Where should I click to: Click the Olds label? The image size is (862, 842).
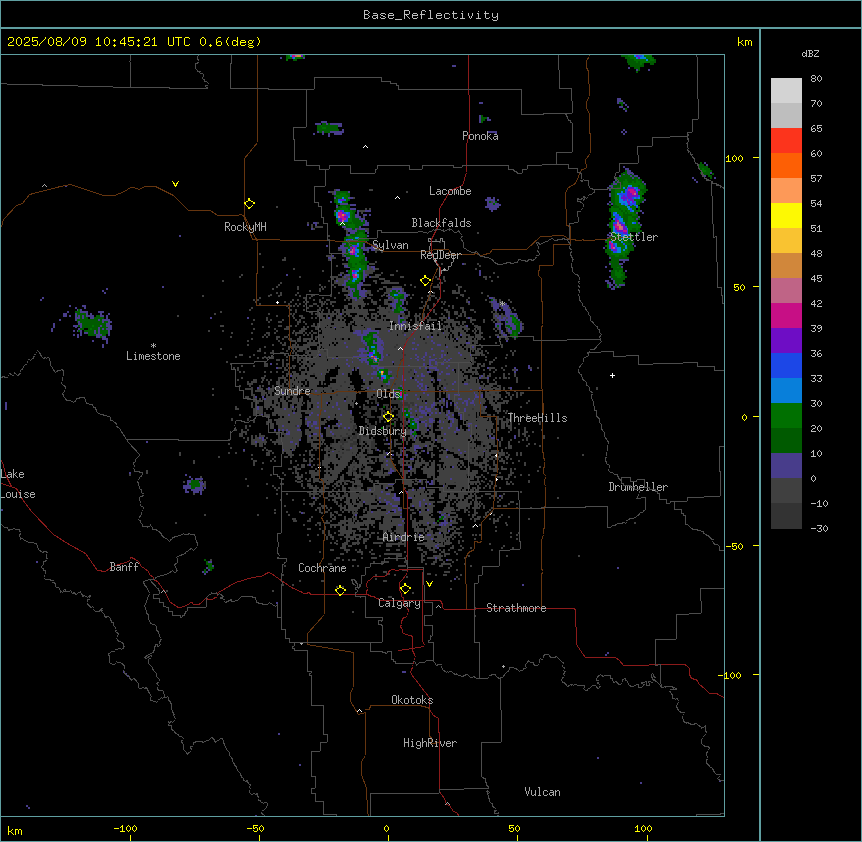[x=388, y=394]
